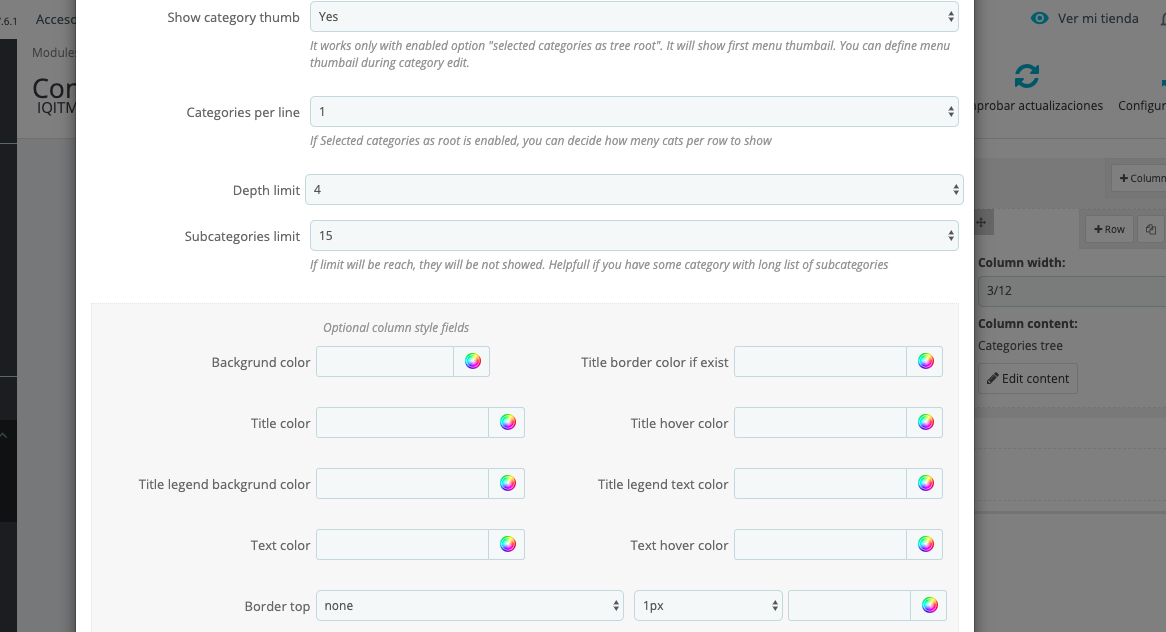Click the Edit content button
The image size is (1166, 632).
(x=1028, y=379)
